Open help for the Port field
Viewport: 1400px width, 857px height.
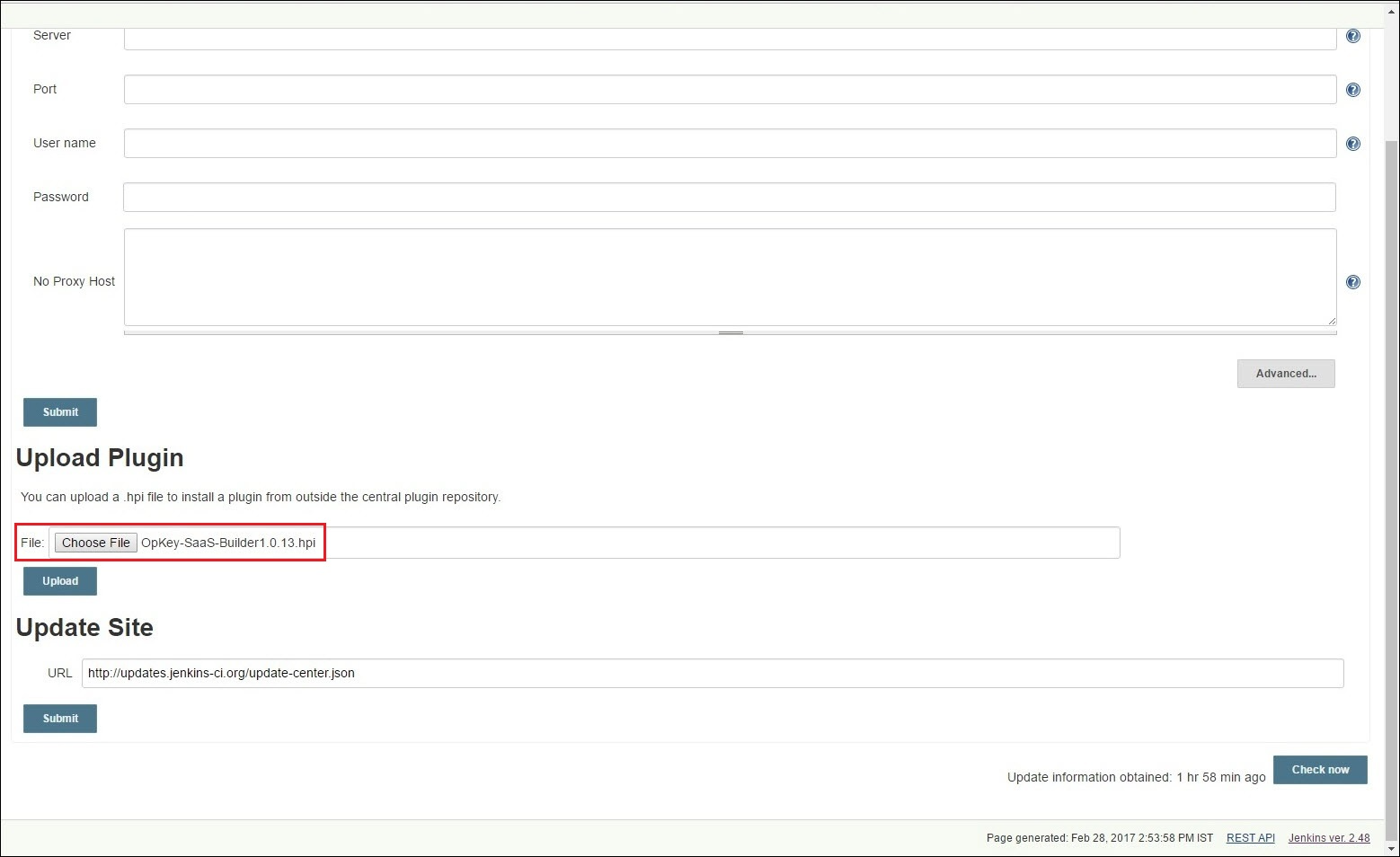(x=1353, y=90)
